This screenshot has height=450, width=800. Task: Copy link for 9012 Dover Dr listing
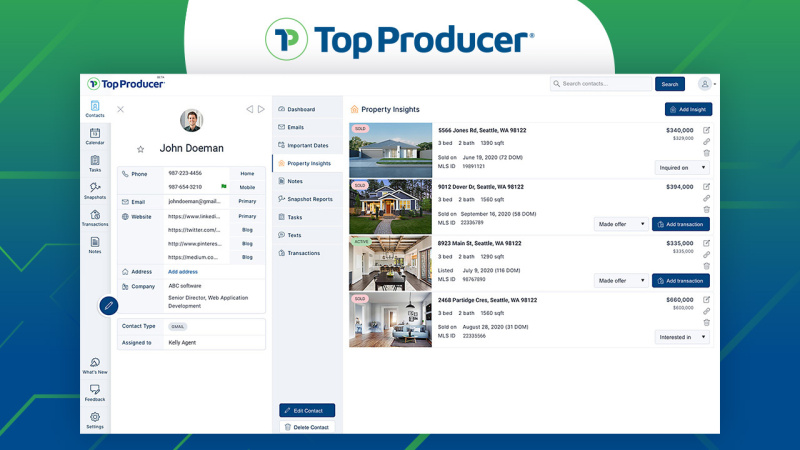click(707, 198)
